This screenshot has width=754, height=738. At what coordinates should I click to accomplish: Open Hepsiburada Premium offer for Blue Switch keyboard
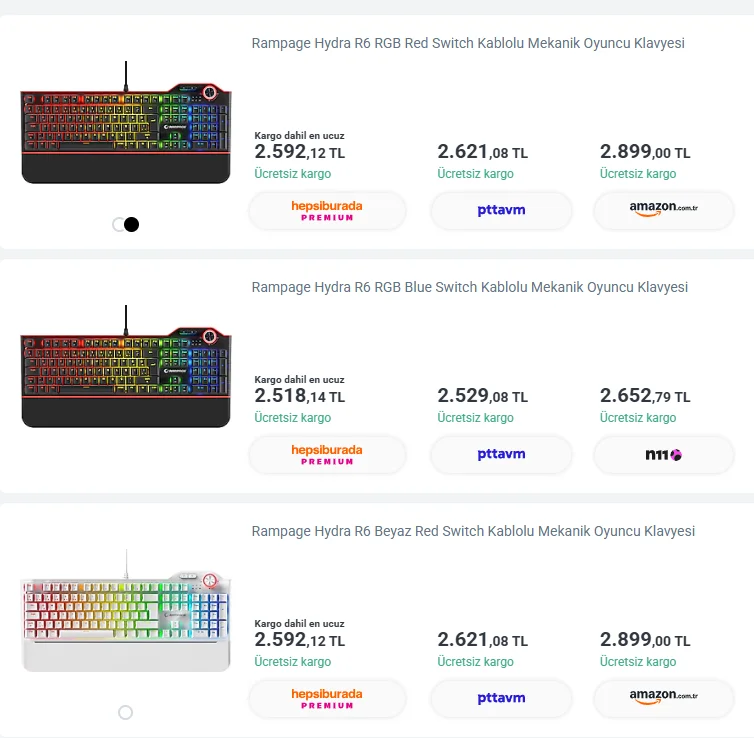pyautogui.click(x=327, y=455)
